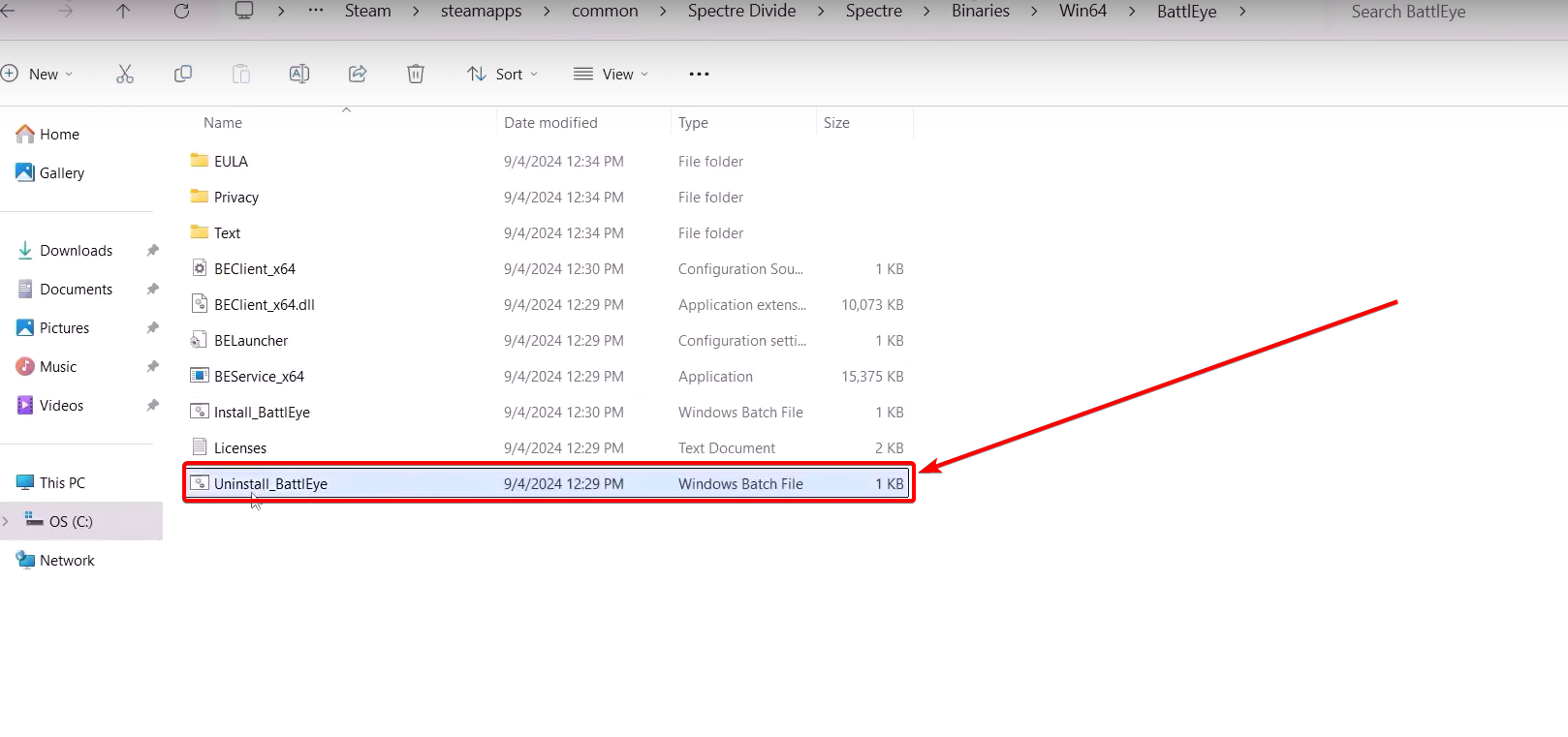Image resolution: width=1568 pixels, height=737 pixels.
Task: Unpin Pictures using its pin icon
Action: [152, 327]
